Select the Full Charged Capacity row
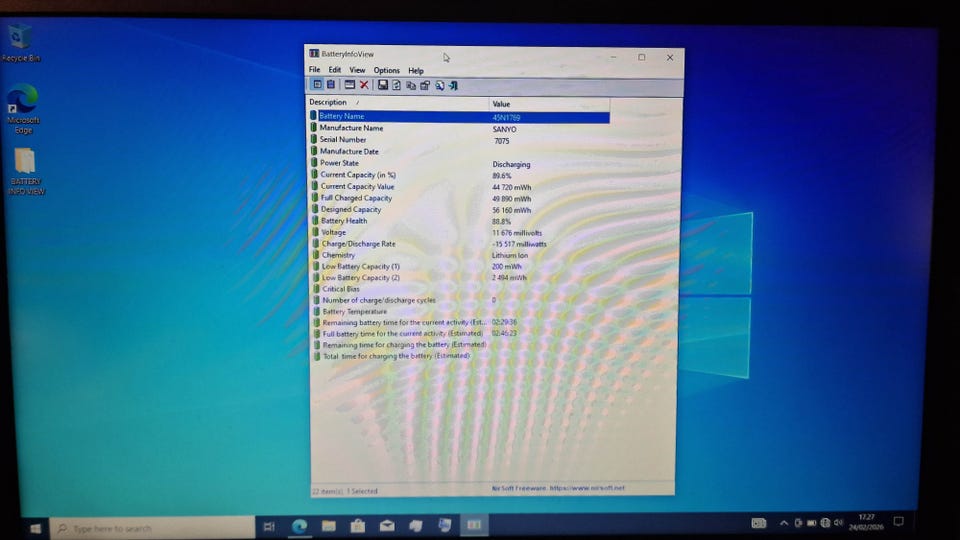 tap(460, 198)
